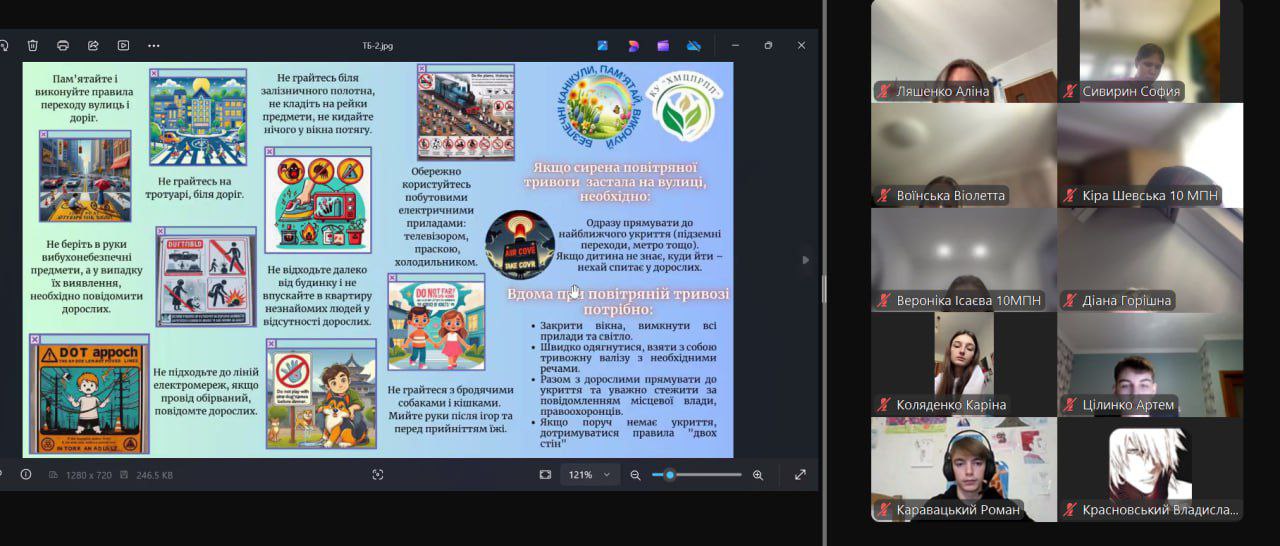The image size is (1280, 546).
Task: Go to next image arrow
Action: (805, 260)
